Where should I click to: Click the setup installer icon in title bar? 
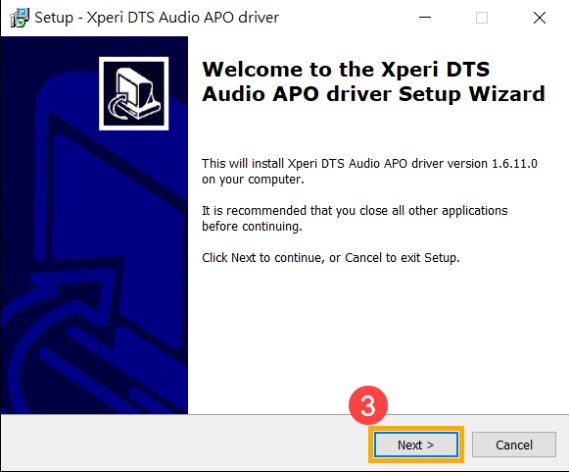pyautogui.click(x=19, y=17)
